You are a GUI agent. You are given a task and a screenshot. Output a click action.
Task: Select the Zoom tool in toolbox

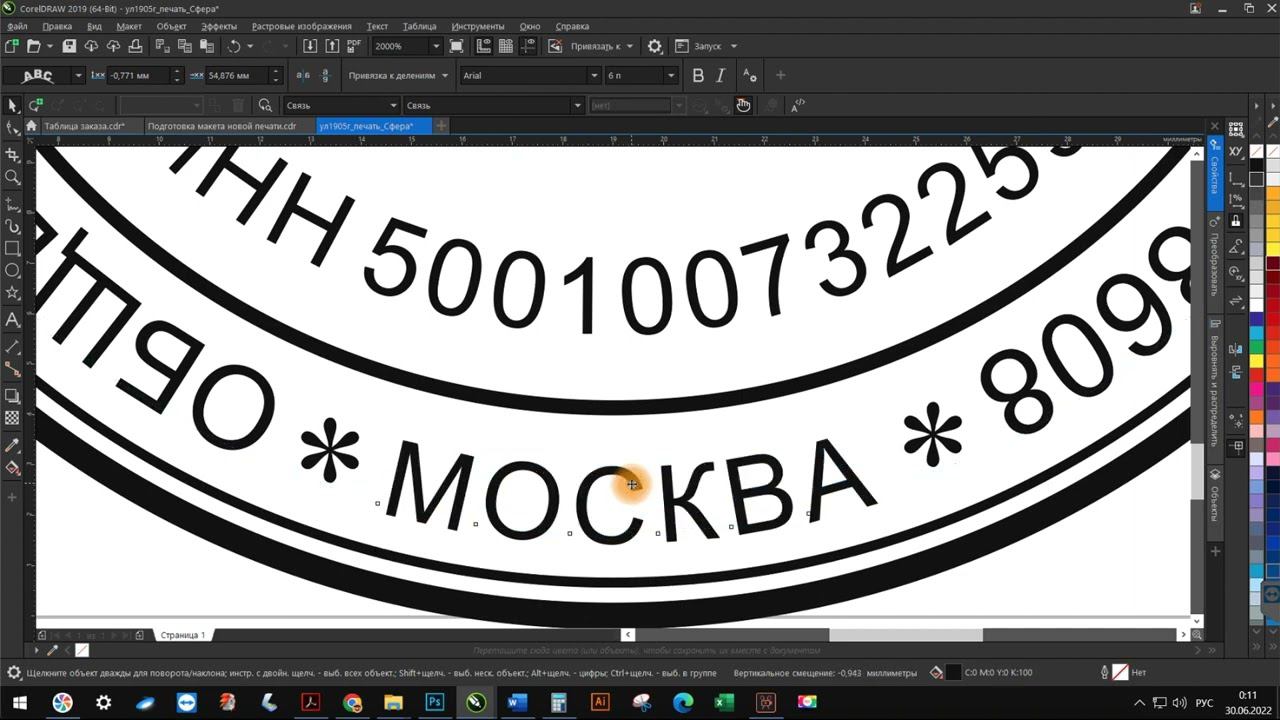12,177
